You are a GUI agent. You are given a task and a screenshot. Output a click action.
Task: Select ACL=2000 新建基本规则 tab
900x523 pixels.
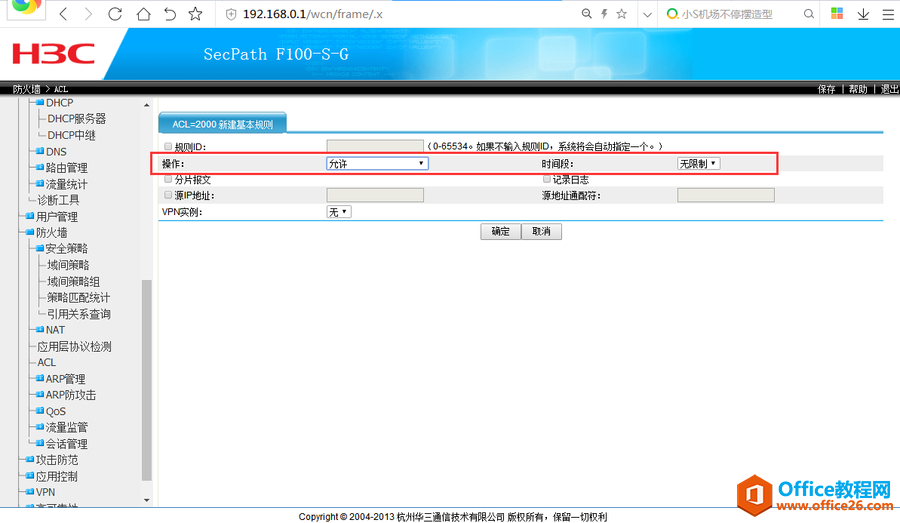[x=222, y=124]
